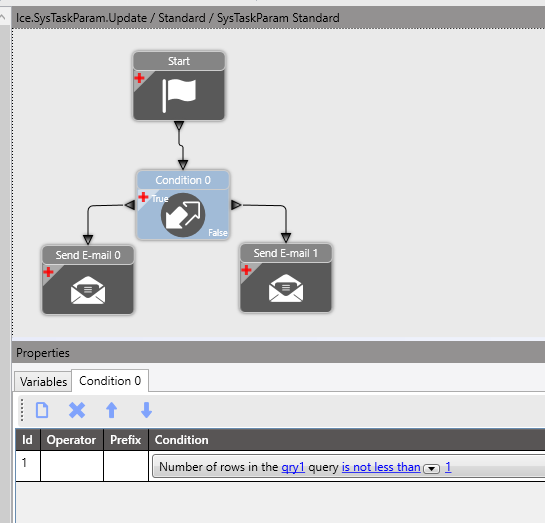Delete condition row with blue X icon

pyautogui.click(x=77, y=410)
